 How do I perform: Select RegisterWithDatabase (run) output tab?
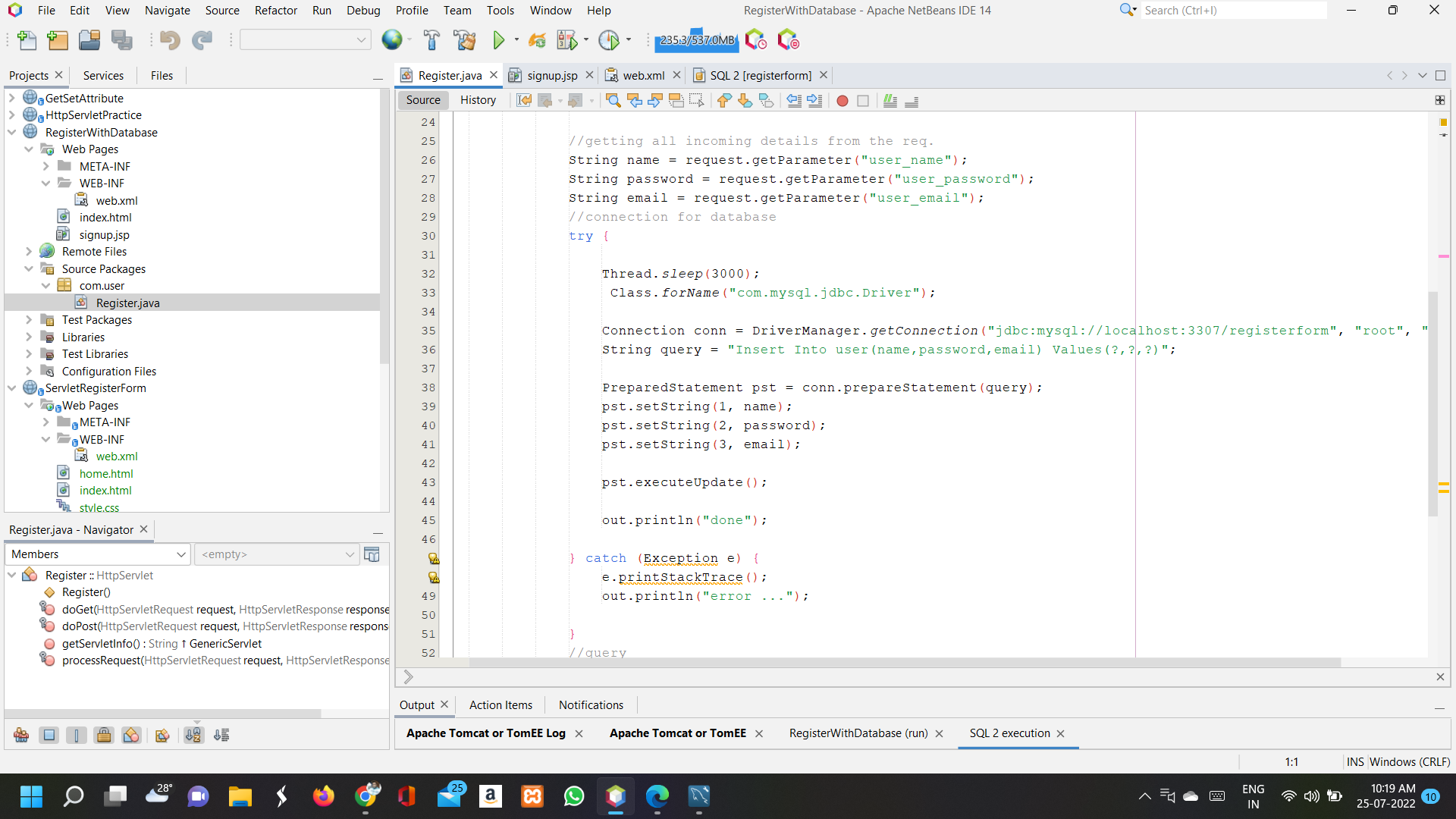[858, 733]
